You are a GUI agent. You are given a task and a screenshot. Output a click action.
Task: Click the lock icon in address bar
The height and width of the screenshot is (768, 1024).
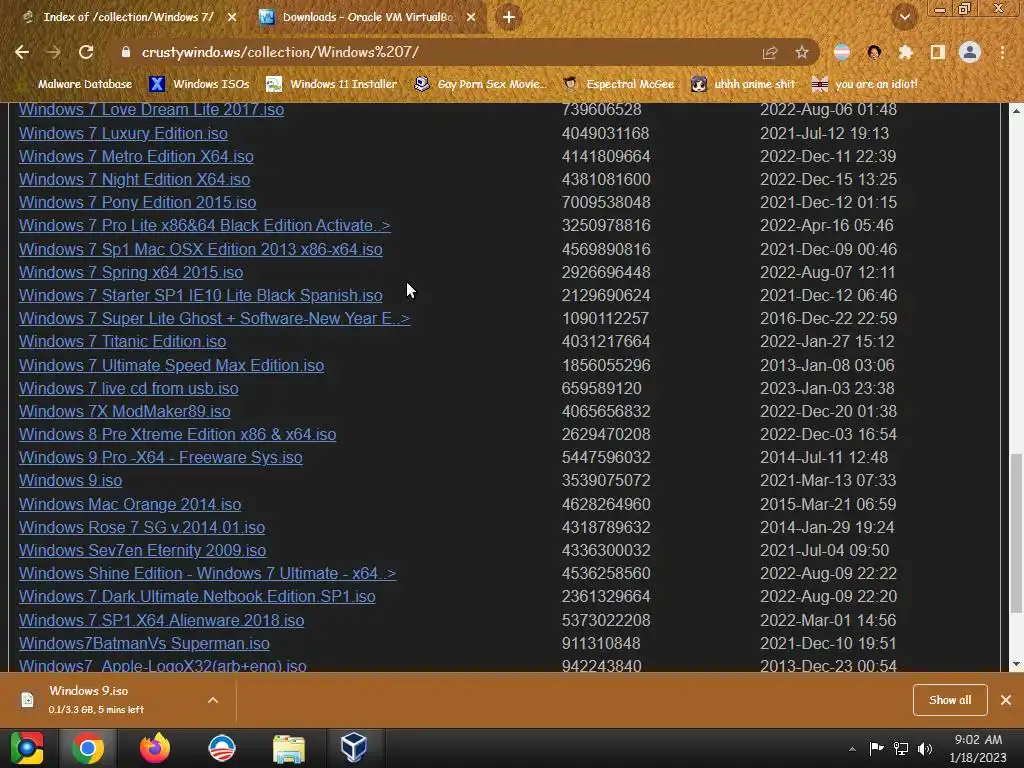click(x=126, y=52)
